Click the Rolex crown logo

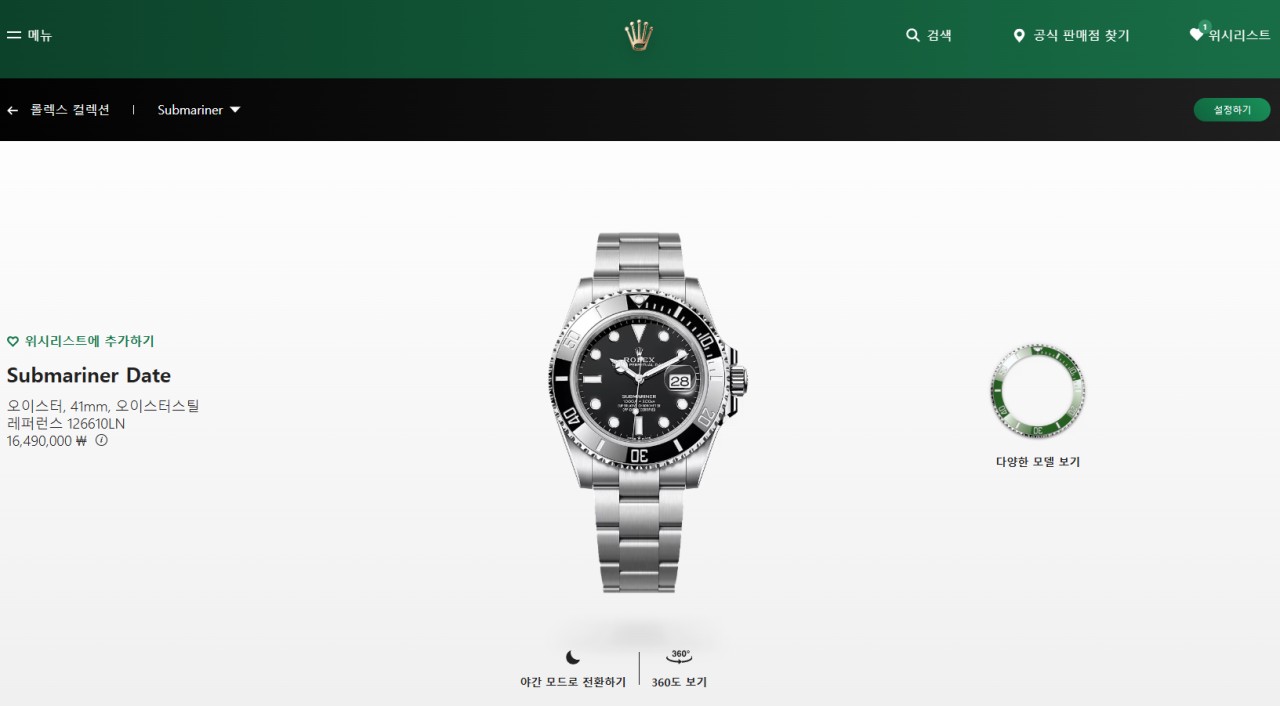click(639, 35)
